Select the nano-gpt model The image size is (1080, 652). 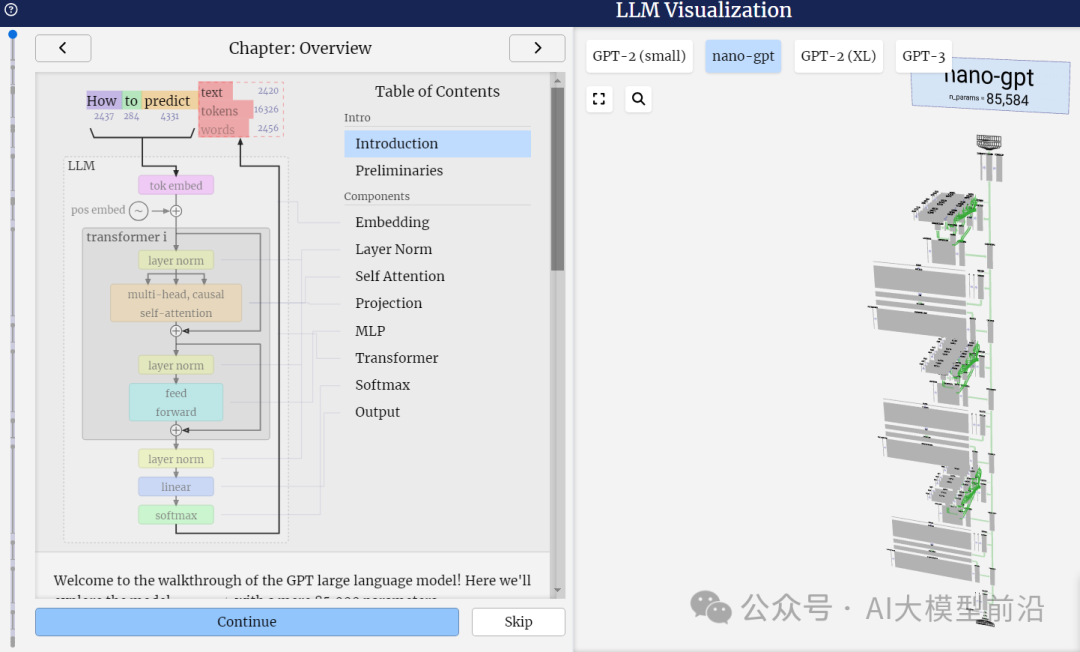[743, 56]
